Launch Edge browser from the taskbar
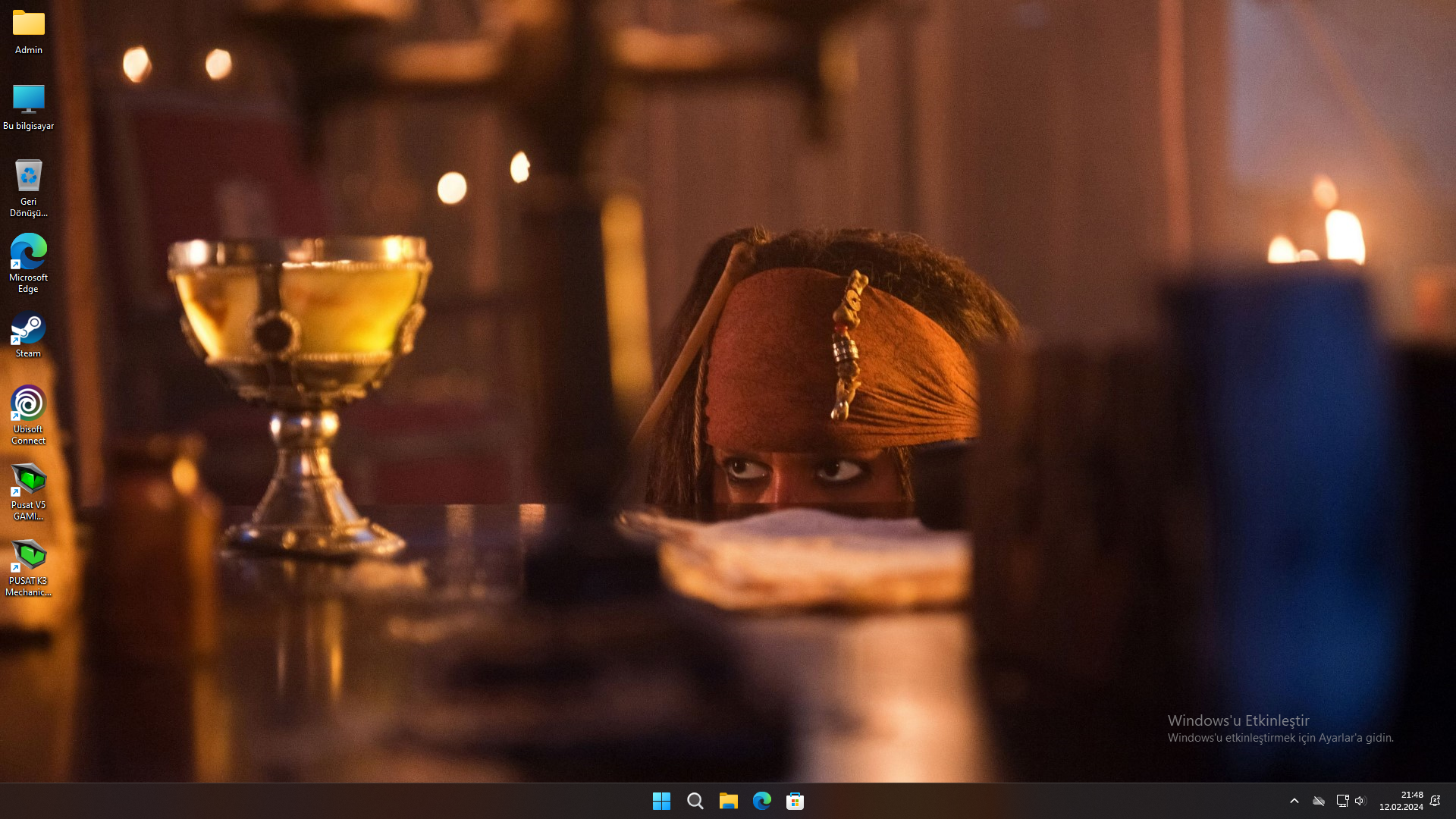 click(761, 801)
